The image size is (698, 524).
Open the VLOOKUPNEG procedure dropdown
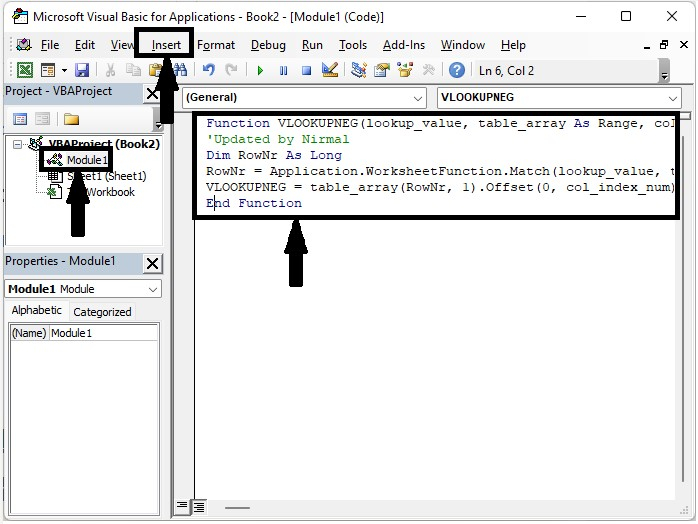(672, 98)
